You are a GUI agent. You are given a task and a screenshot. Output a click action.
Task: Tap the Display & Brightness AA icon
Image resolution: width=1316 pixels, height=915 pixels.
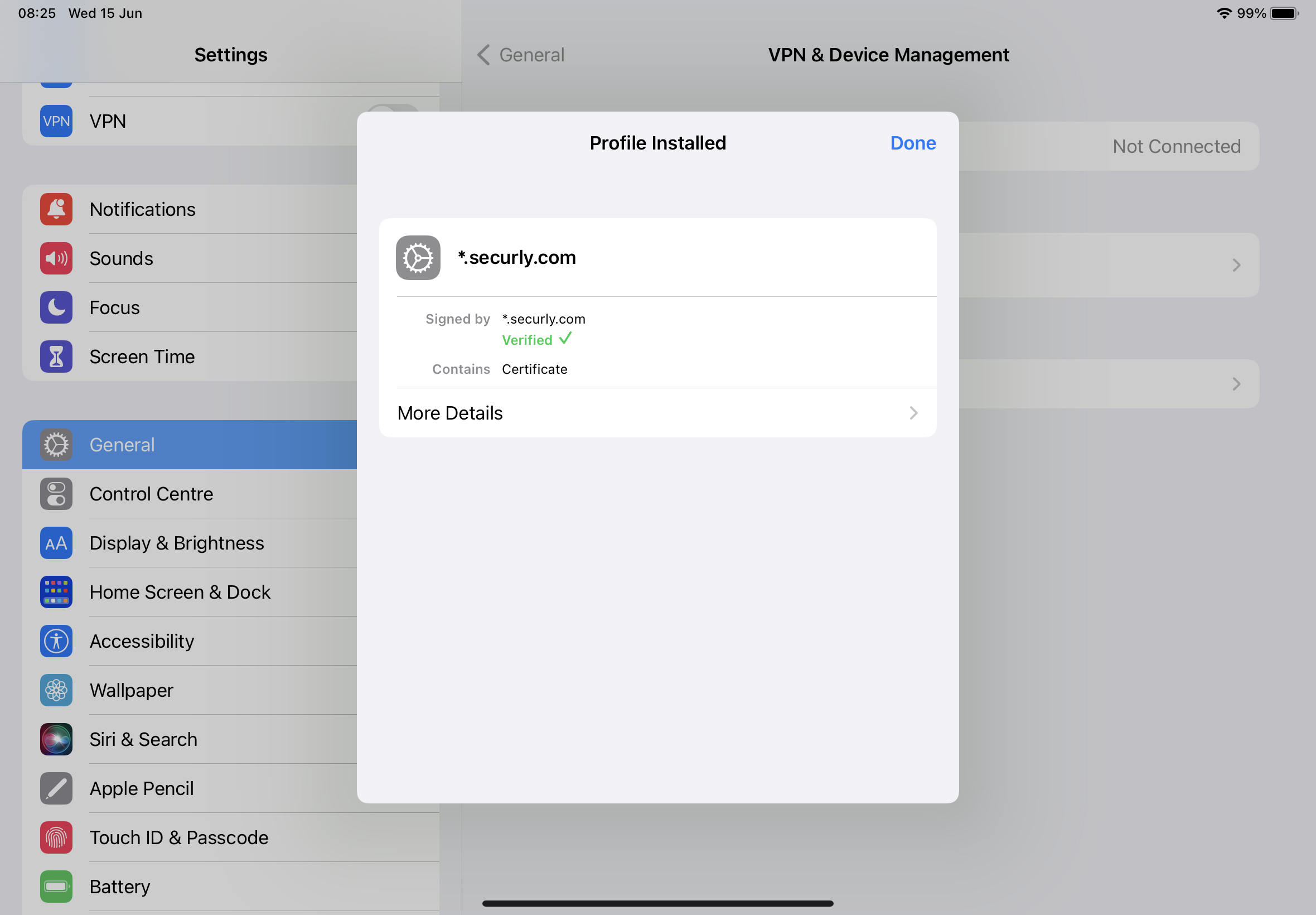point(56,543)
